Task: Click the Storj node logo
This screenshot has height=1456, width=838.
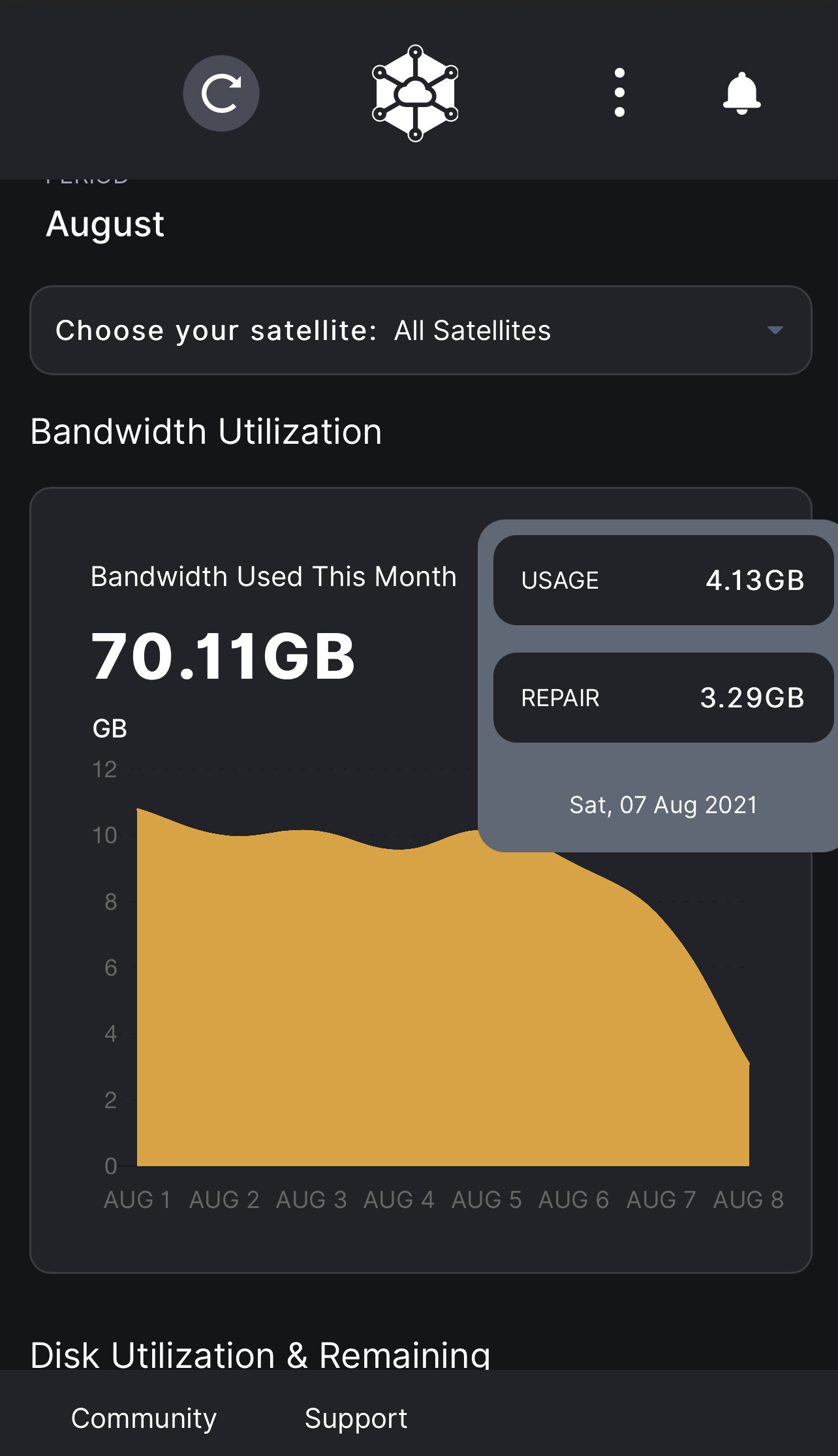Action: 415,93
